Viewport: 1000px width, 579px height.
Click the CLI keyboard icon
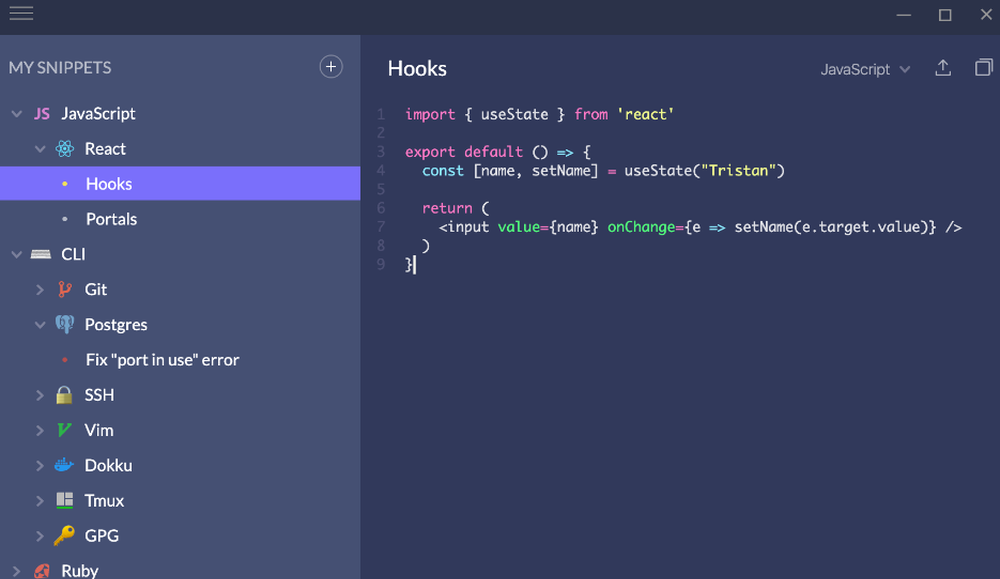point(41,254)
